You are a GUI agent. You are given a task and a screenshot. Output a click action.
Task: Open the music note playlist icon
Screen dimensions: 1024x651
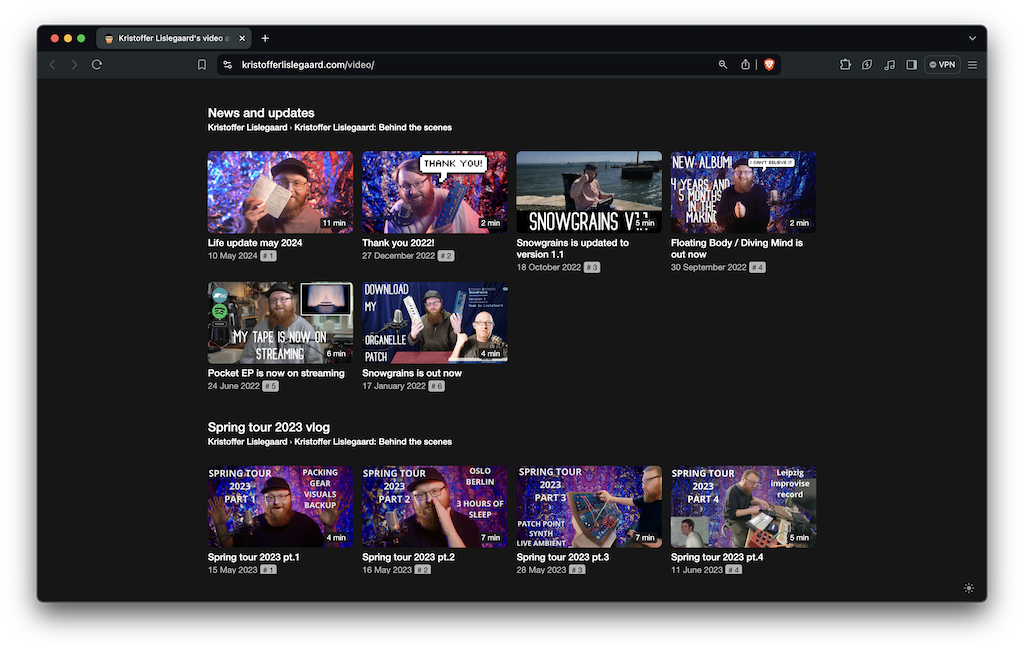889,64
